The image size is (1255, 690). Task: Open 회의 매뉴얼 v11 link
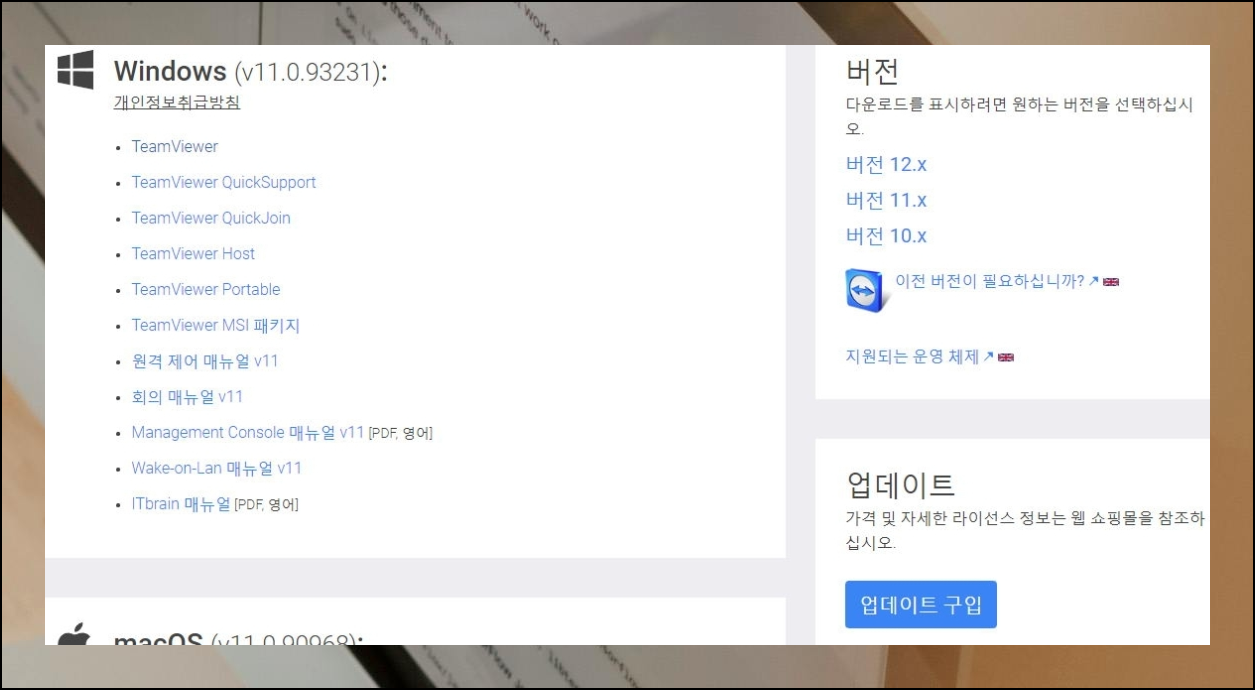pyautogui.click(x=188, y=397)
